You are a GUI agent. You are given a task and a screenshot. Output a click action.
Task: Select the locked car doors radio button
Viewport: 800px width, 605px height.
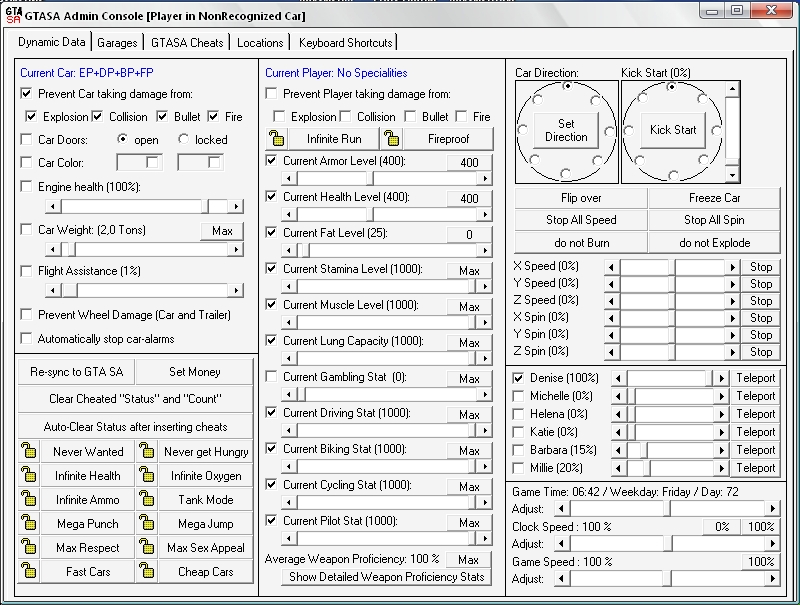183,140
